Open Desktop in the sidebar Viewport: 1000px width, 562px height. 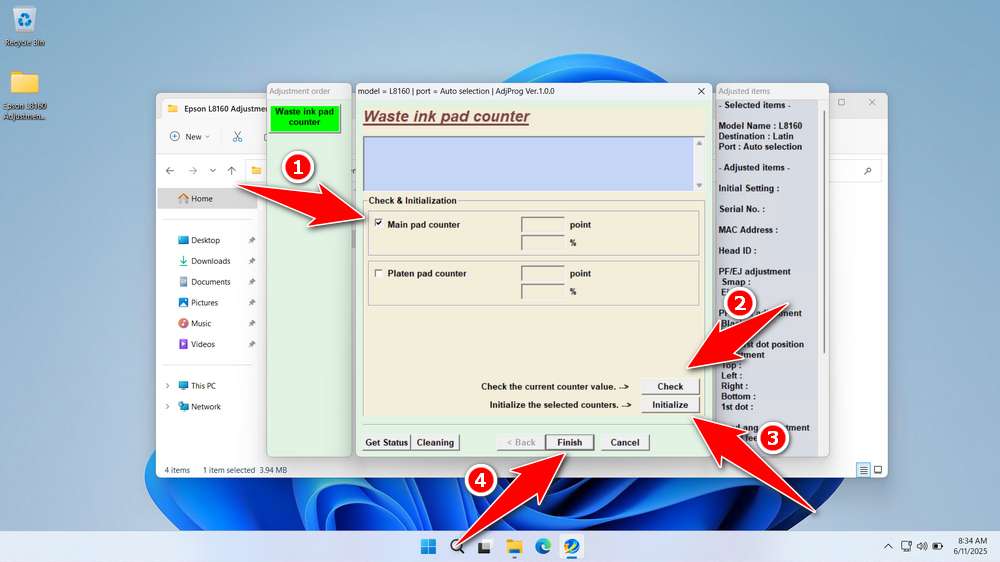coord(207,240)
